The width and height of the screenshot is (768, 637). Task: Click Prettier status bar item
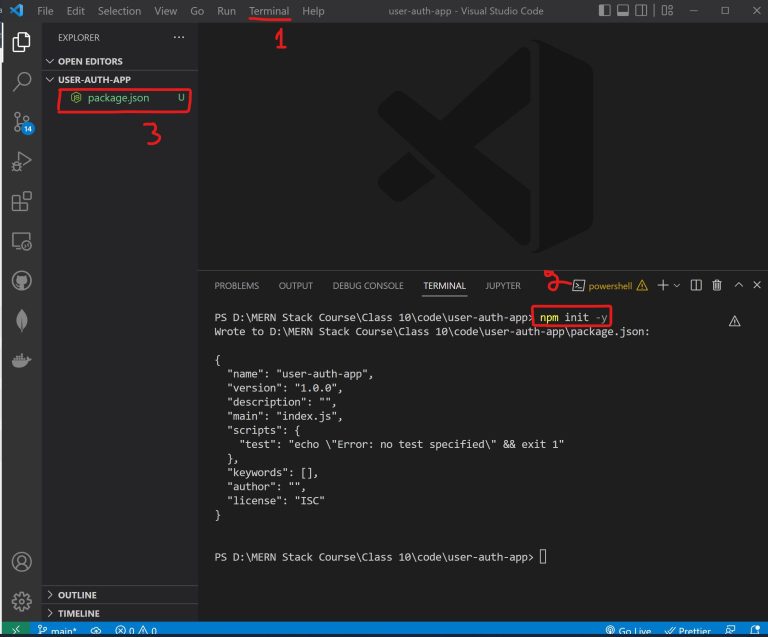pyautogui.click(x=688, y=631)
